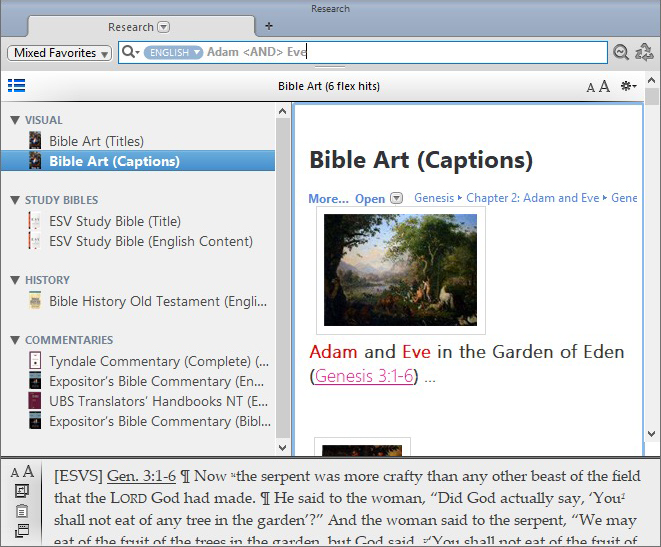
Task: Open the dropdown arrow next to Open
Action: click(x=396, y=198)
